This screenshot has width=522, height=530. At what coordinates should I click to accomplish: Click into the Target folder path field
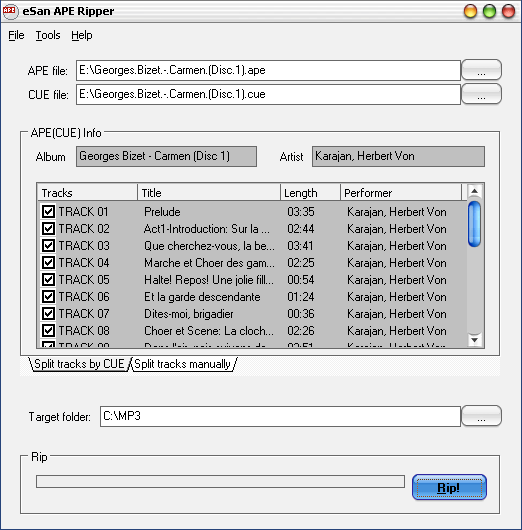coord(280,416)
